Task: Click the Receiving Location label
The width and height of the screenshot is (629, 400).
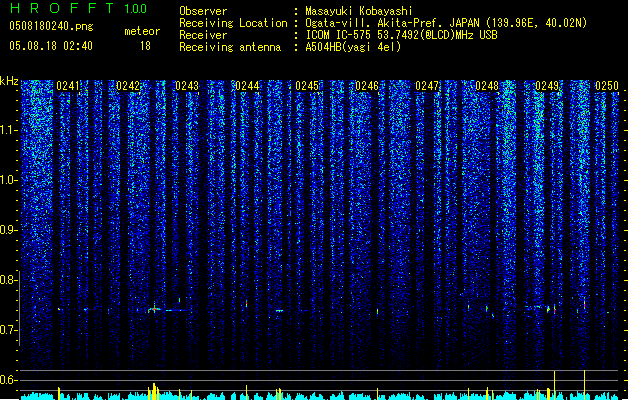Action: 233,23
